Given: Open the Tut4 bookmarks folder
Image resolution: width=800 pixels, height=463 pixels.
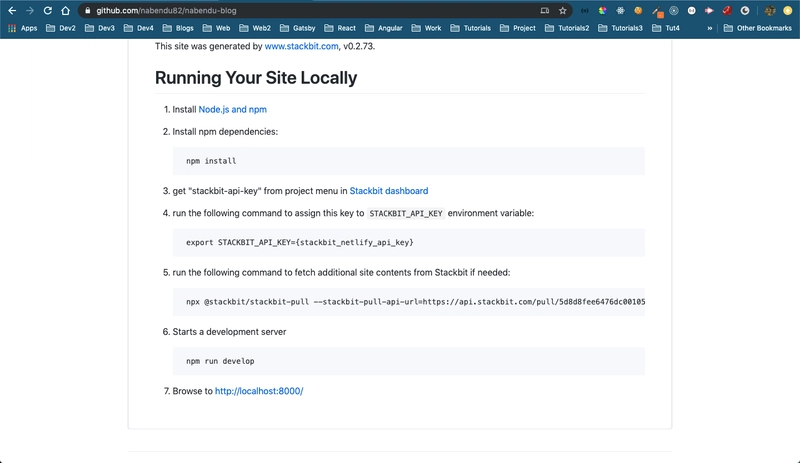Looking at the screenshot, I should (x=666, y=28).
